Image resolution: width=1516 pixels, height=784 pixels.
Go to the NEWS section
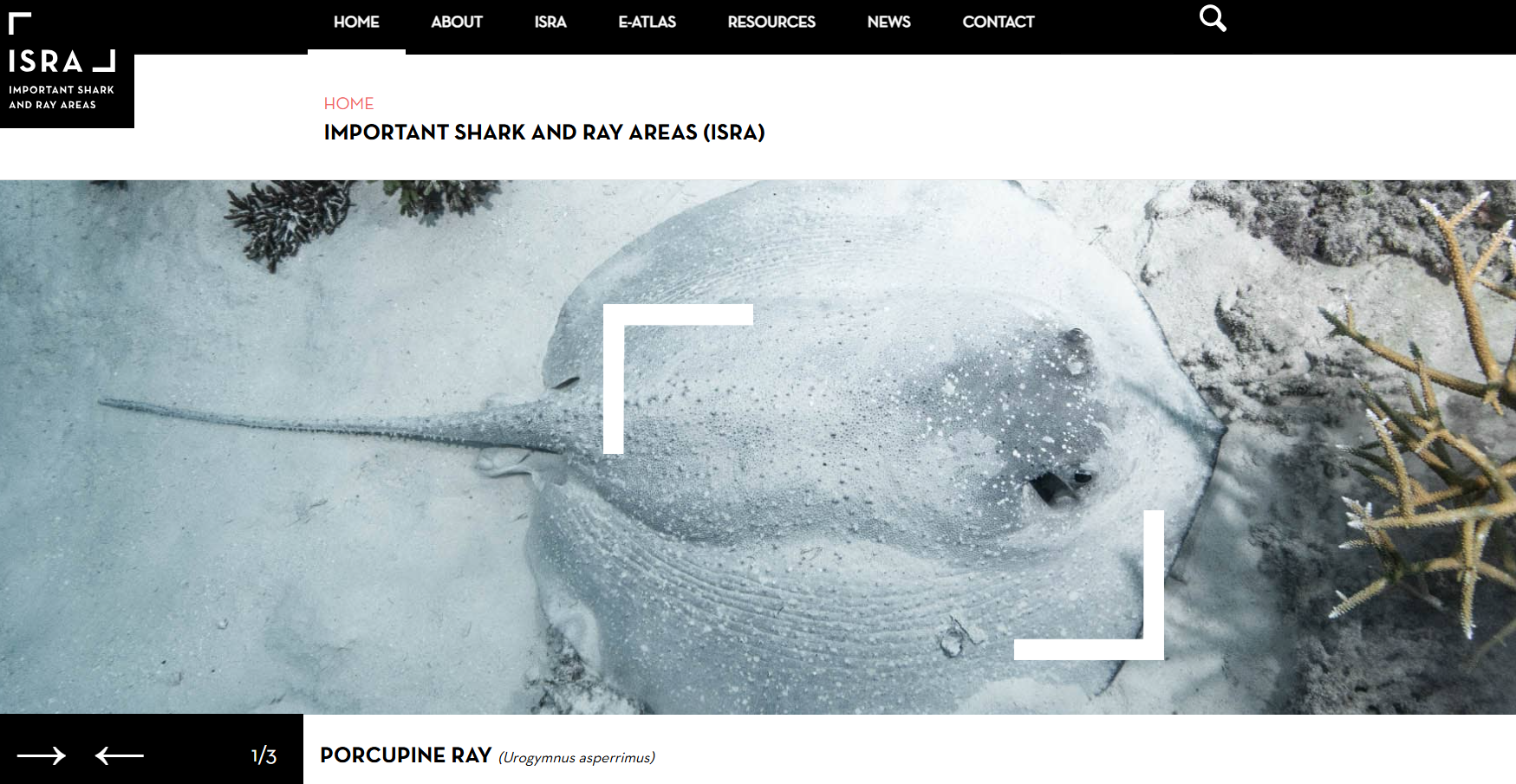[888, 22]
